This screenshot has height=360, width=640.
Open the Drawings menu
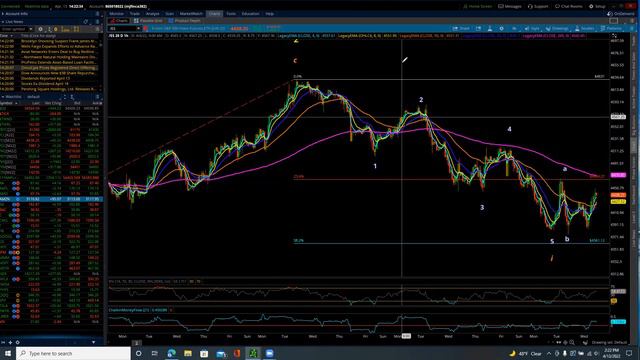pyautogui.click(x=557, y=29)
